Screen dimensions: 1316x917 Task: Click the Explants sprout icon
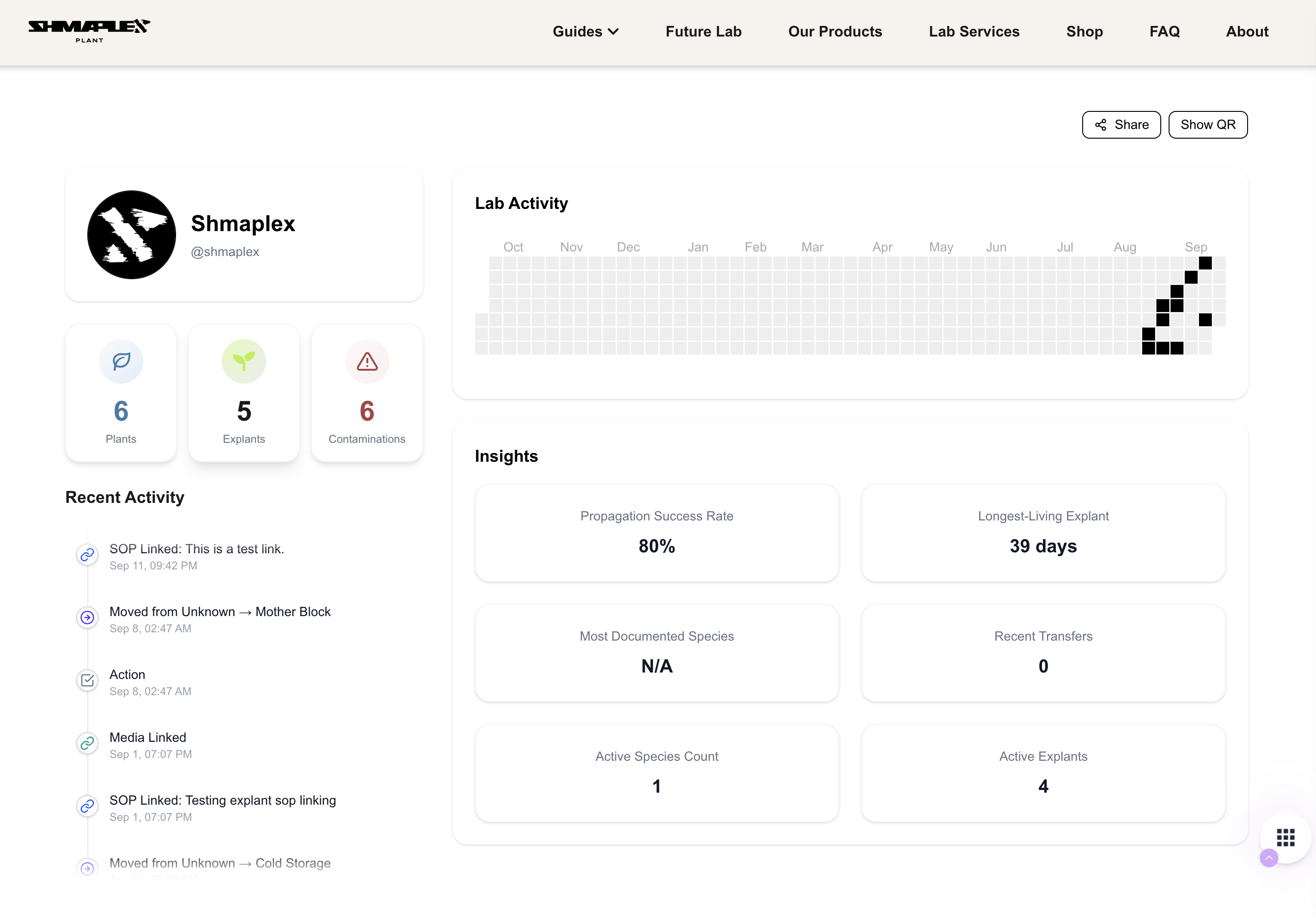244,361
